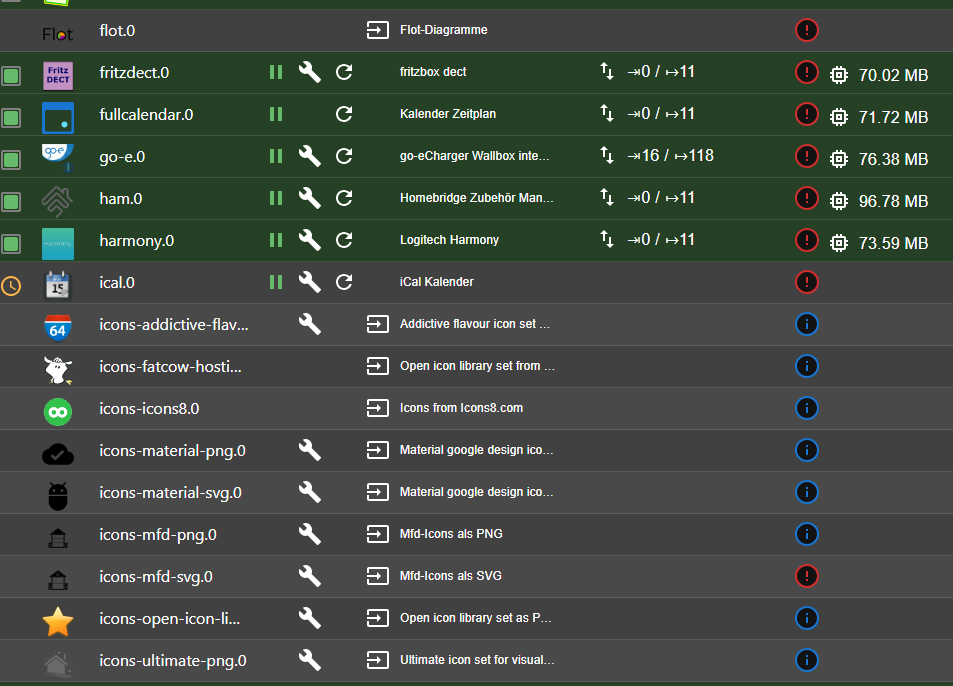Click the fritzdect.0 adapter logo thumbnail
The height and width of the screenshot is (686, 953).
[x=58, y=74]
